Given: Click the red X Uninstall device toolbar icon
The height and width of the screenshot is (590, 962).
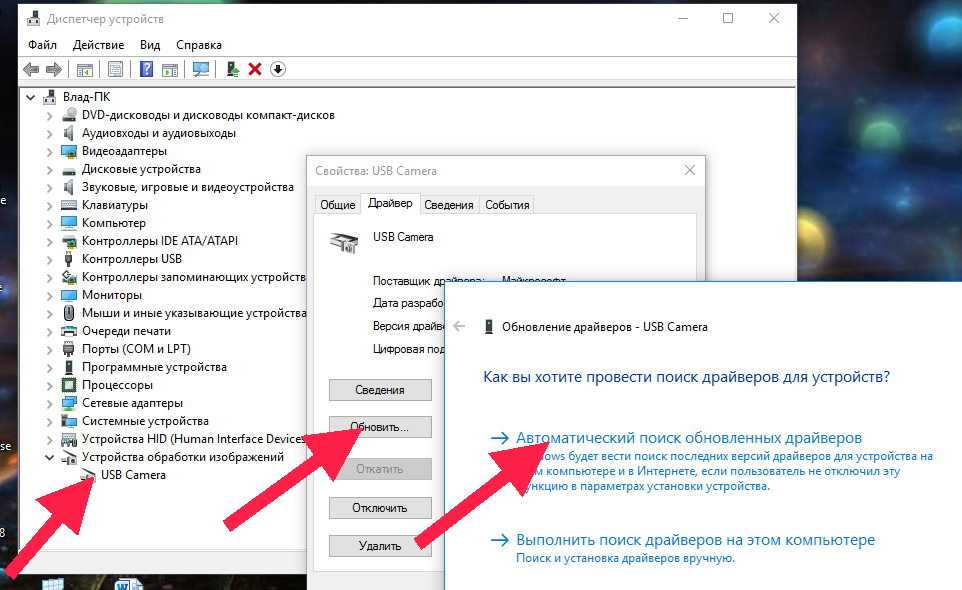Looking at the screenshot, I should 255,69.
